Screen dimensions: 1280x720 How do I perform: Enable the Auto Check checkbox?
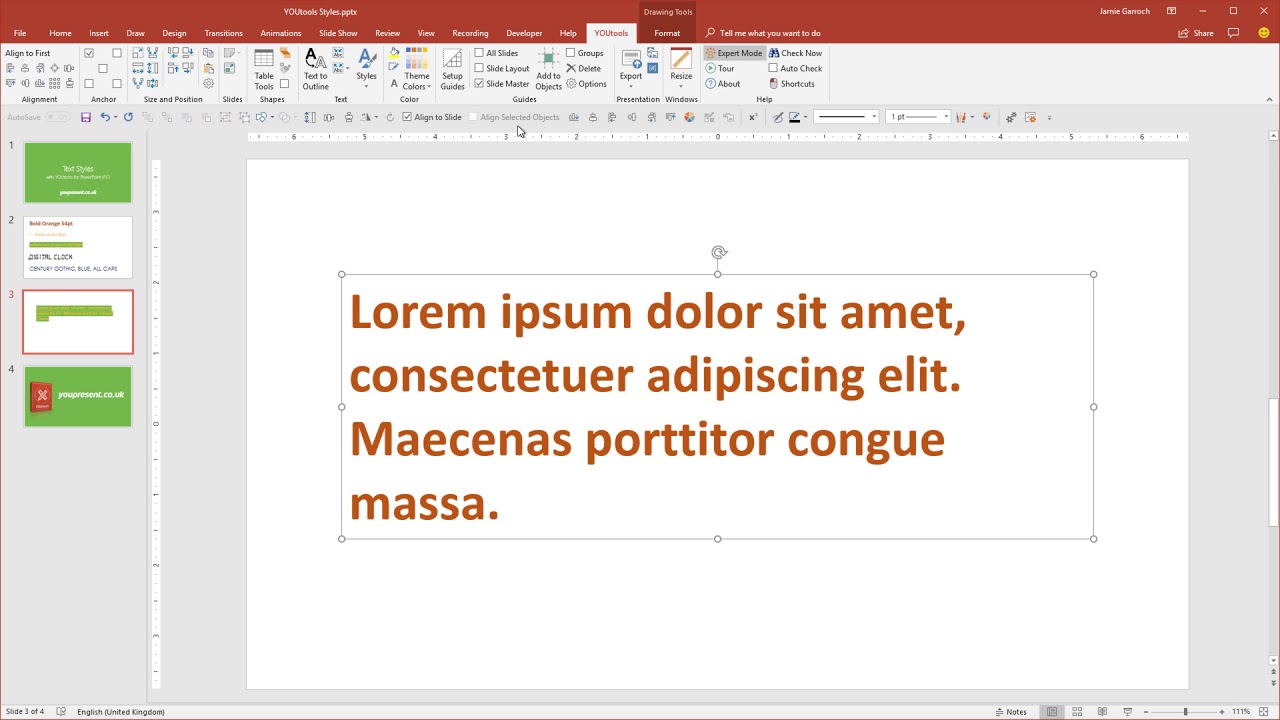click(773, 68)
